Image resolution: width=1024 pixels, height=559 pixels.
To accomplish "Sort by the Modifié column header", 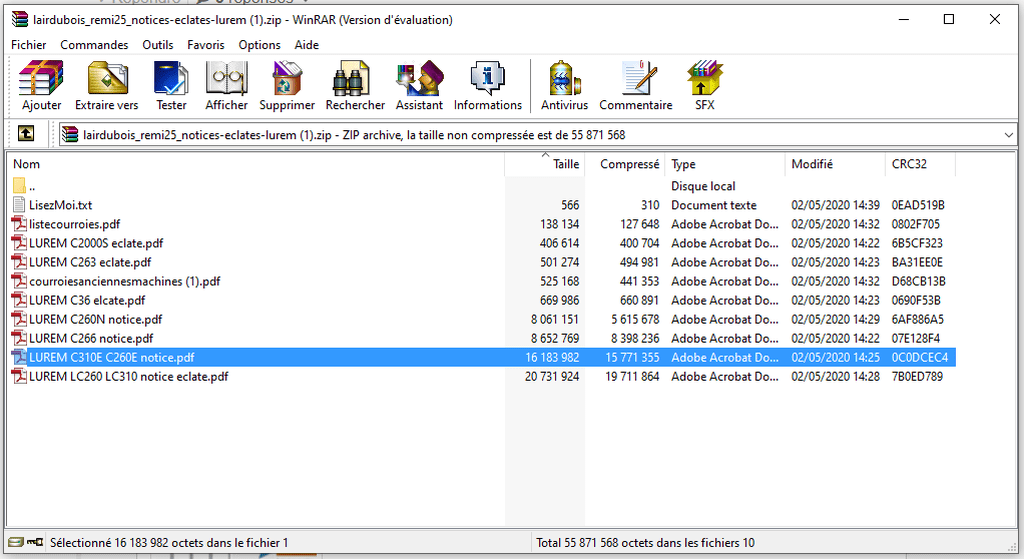I will [835, 164].
